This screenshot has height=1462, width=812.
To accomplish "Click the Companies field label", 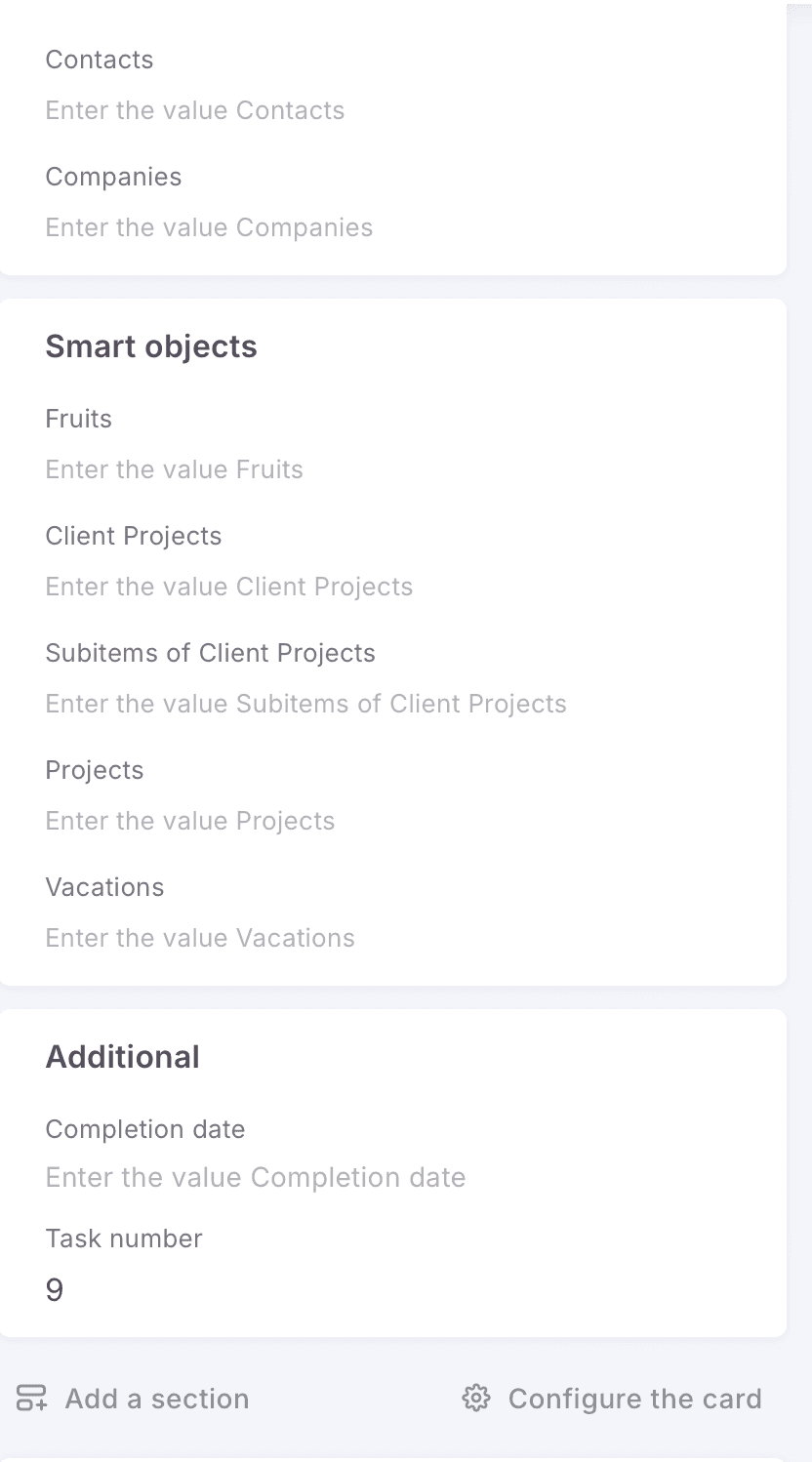I will click(113, 177).
